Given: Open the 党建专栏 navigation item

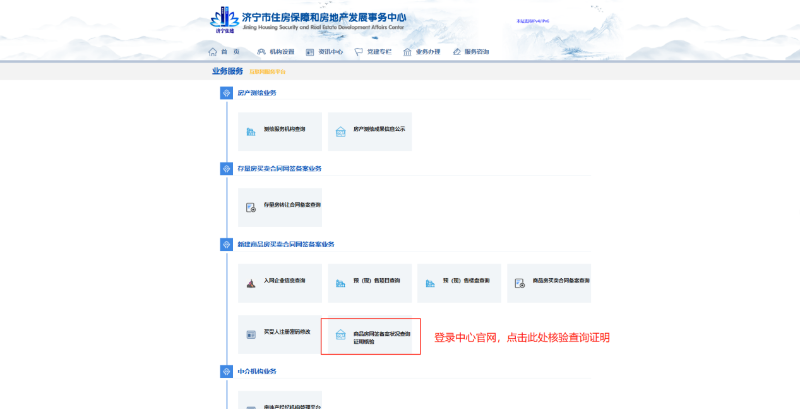Looking at the screenshot, I should 373,51.
